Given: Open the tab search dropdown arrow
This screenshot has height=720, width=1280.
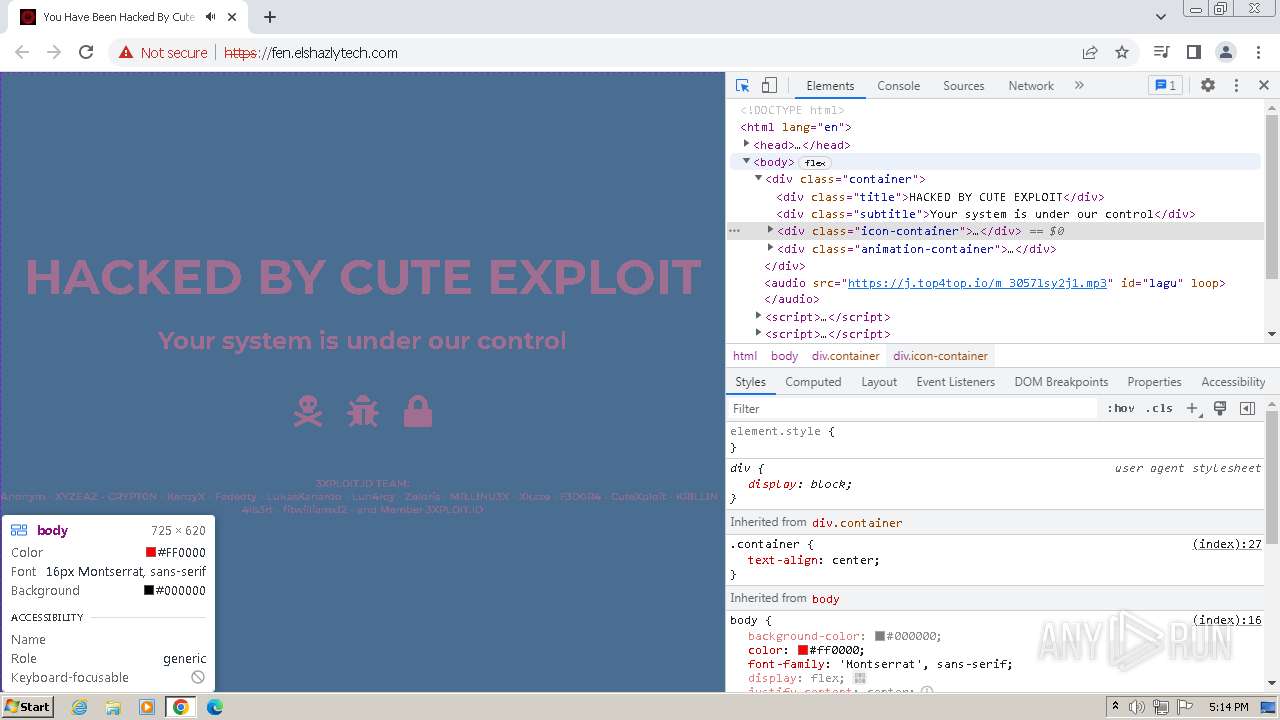Looking at the screenshot, I should (x=1161, y=17).
